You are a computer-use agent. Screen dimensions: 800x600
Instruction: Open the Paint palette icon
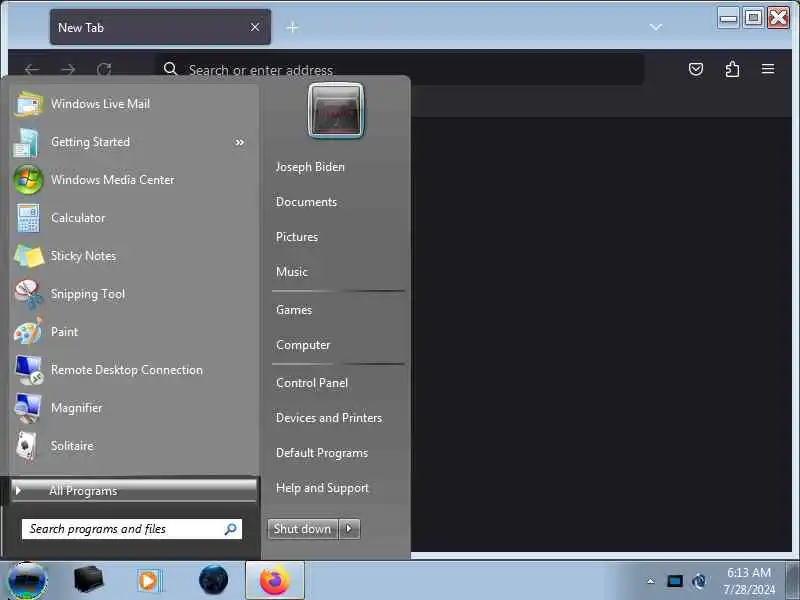coord(29,332)
